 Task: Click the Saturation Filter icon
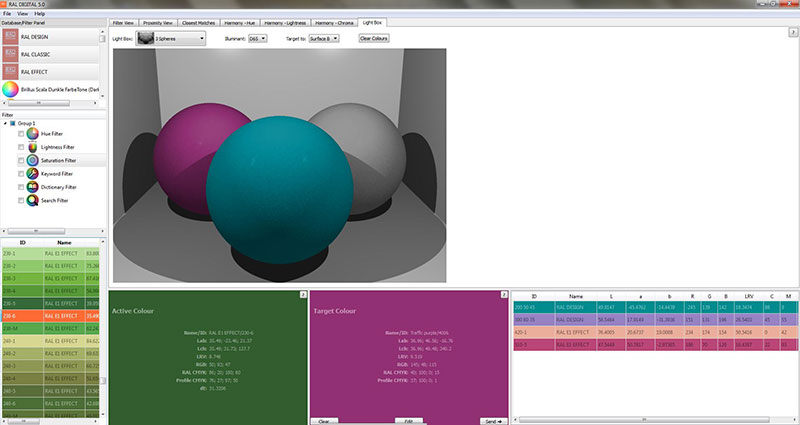tap(33, 160)
